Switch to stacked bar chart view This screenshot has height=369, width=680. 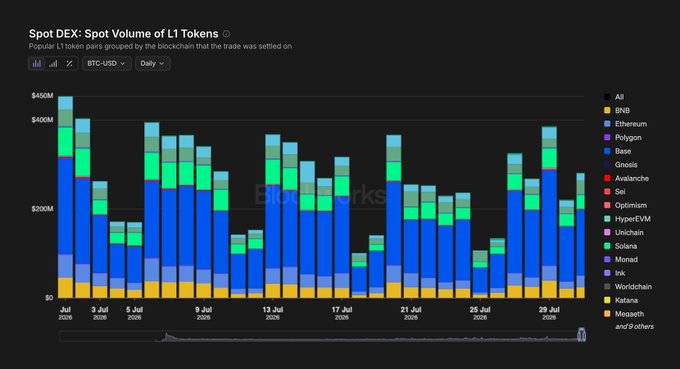coord(37,63)
